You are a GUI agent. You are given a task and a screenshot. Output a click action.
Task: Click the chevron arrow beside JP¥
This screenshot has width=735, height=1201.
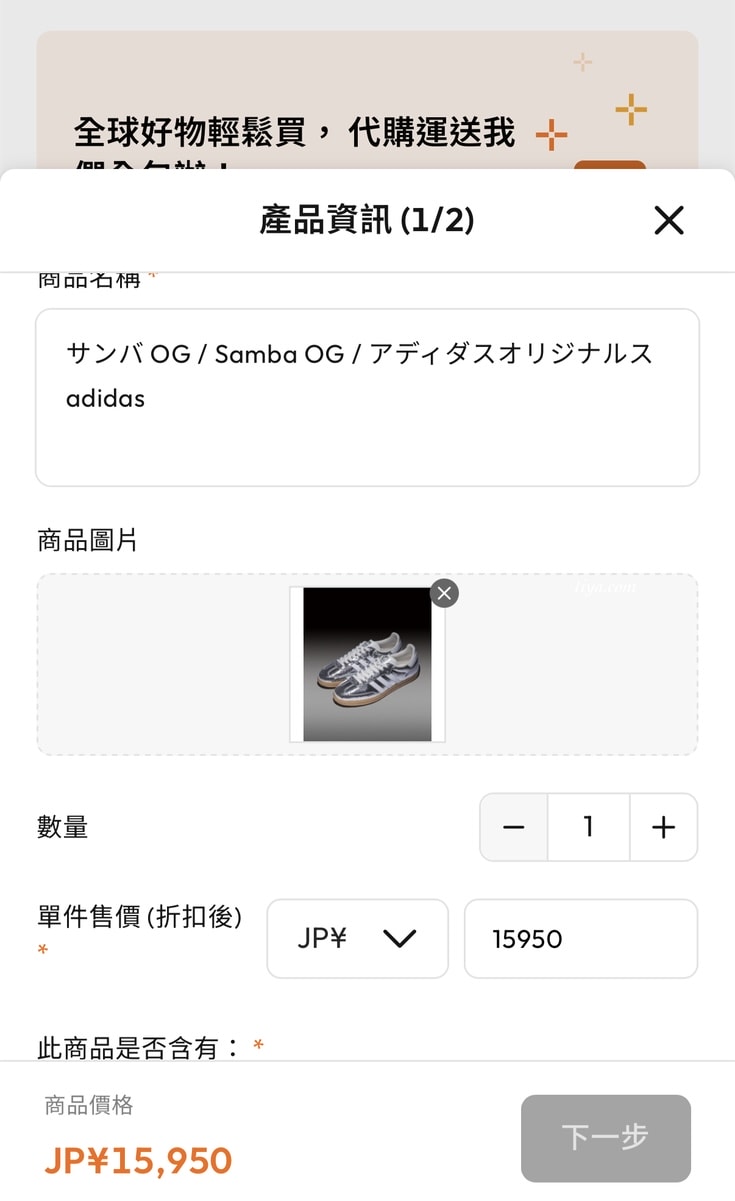[x=399, y=938]
